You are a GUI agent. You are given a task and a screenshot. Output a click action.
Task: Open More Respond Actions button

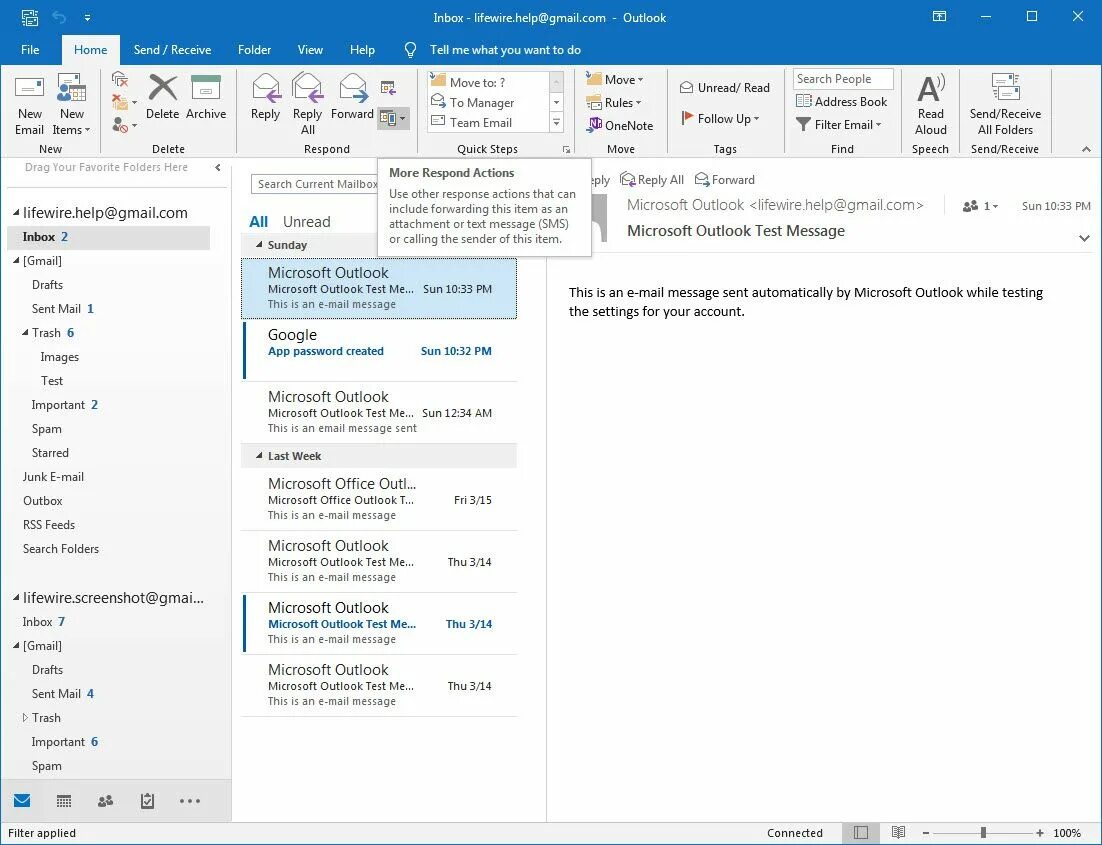coord(392,118)
